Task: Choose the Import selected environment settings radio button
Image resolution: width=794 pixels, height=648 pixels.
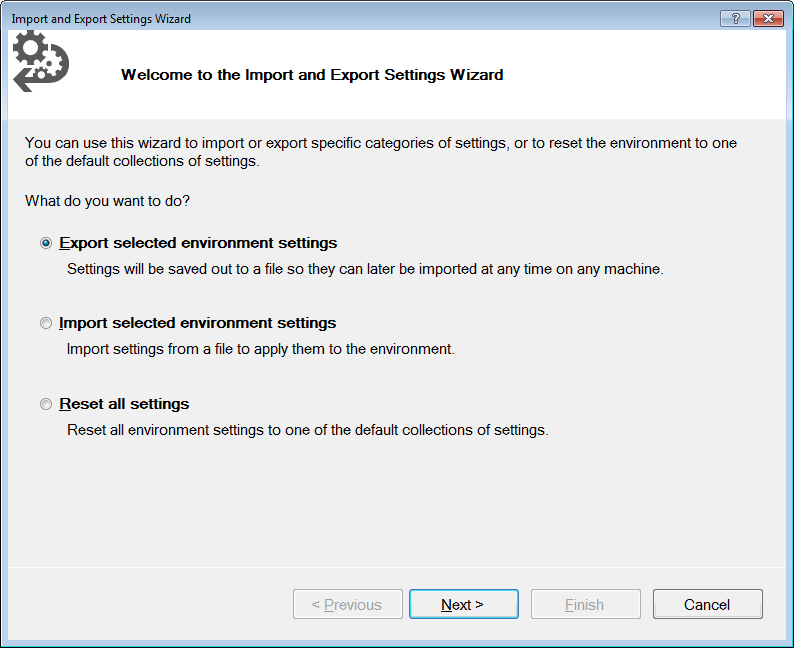Action: tap(46, 323)
